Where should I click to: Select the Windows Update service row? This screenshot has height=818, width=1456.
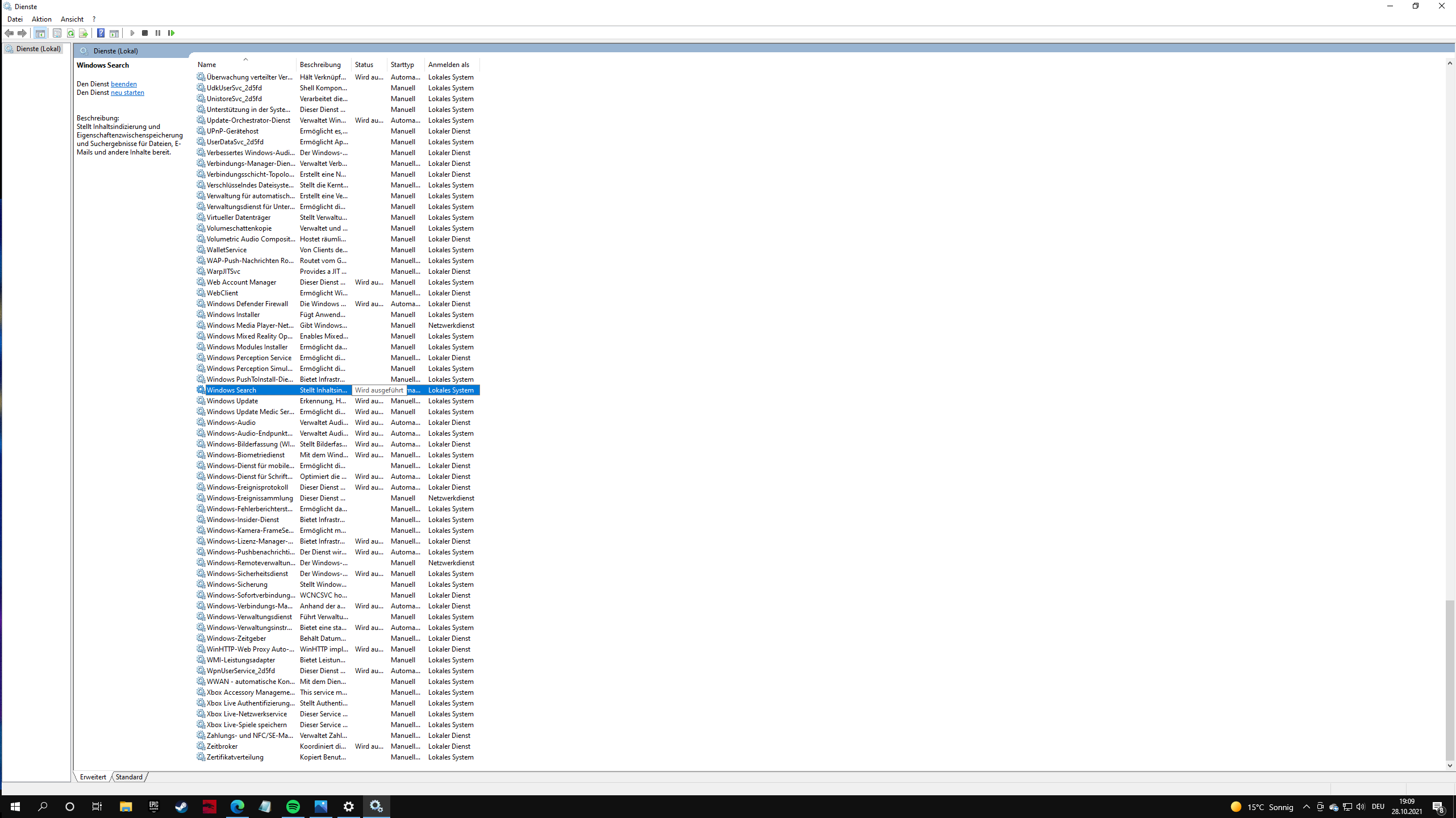point(338,401)
